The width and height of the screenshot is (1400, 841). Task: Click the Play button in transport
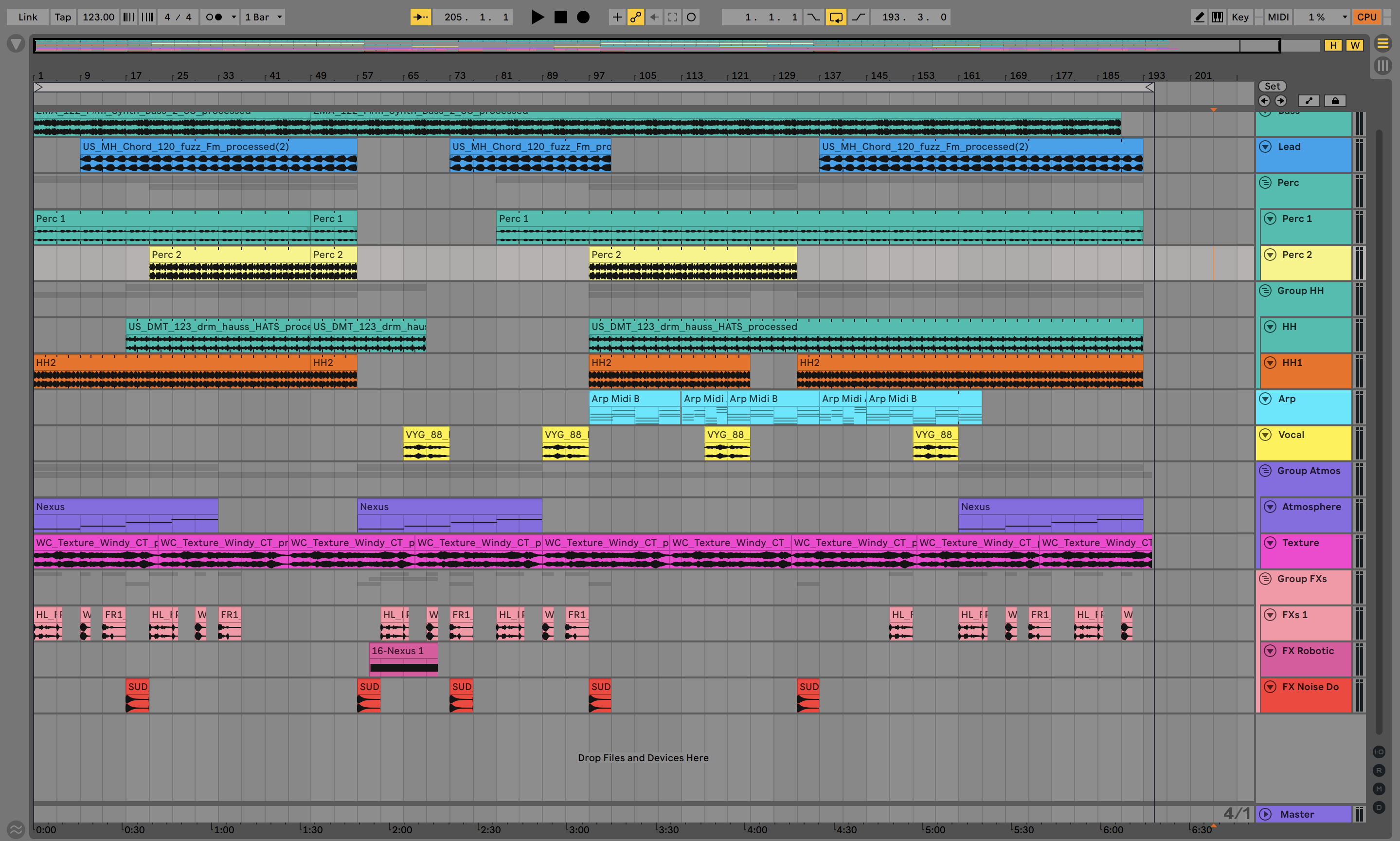coord(538,17)
